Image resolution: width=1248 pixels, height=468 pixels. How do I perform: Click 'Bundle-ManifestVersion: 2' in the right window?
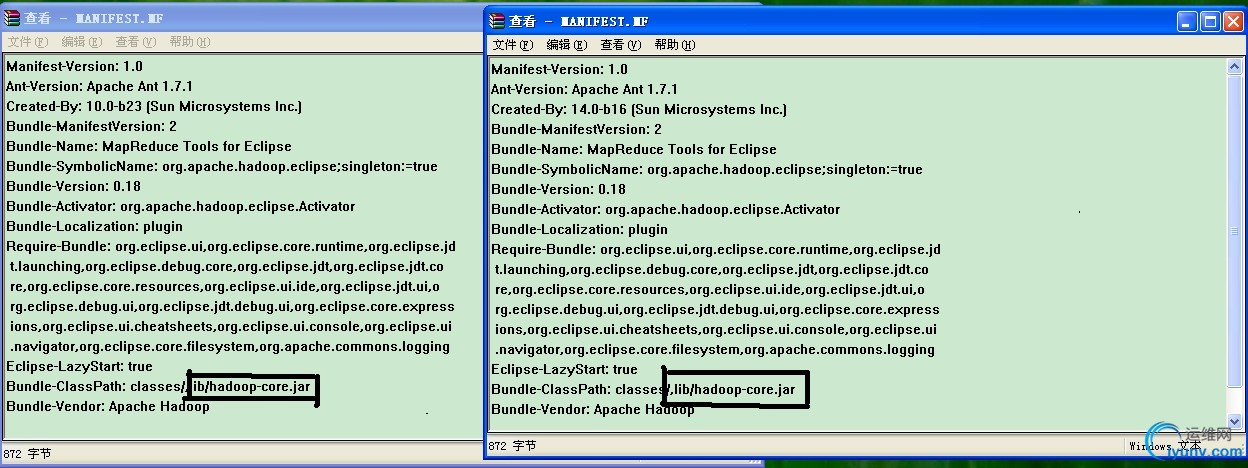coord(576,129)
